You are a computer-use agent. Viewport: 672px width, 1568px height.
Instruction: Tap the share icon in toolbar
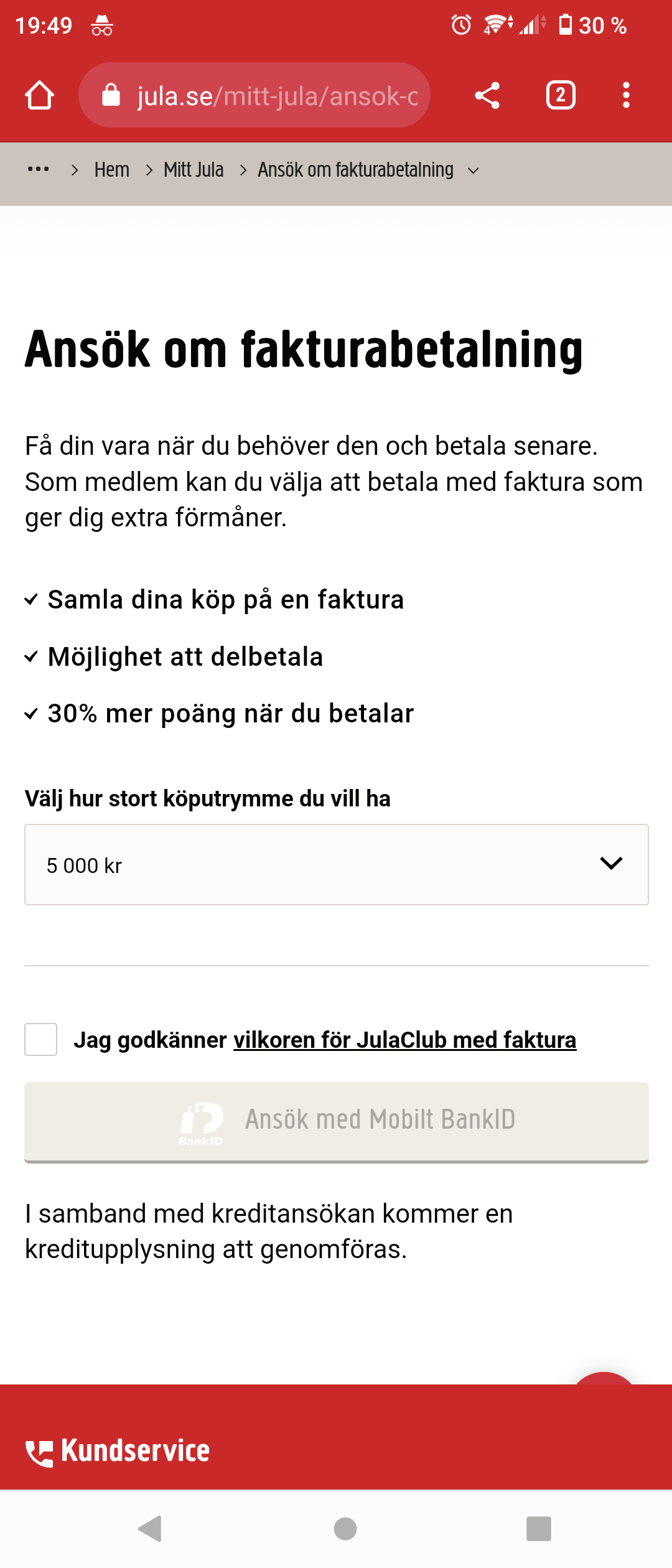pyautogui.click(x=487, y=96)
